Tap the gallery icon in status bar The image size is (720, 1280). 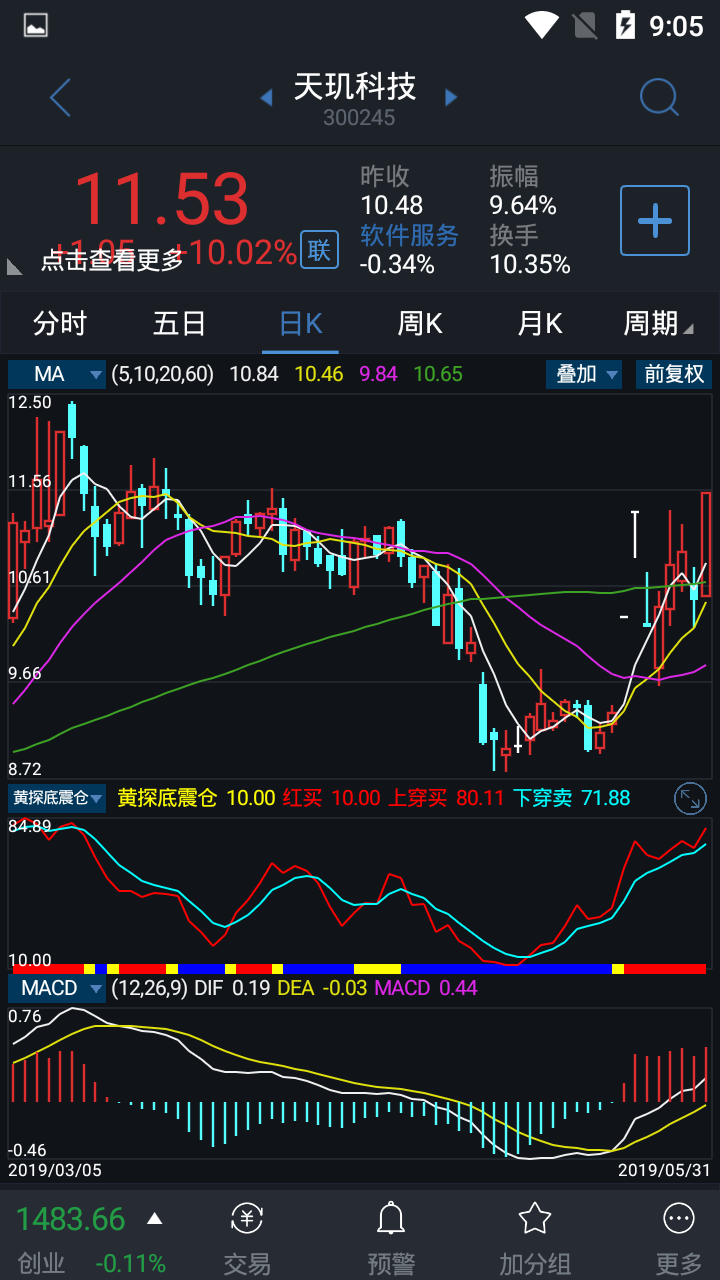[x=36, y=25]
